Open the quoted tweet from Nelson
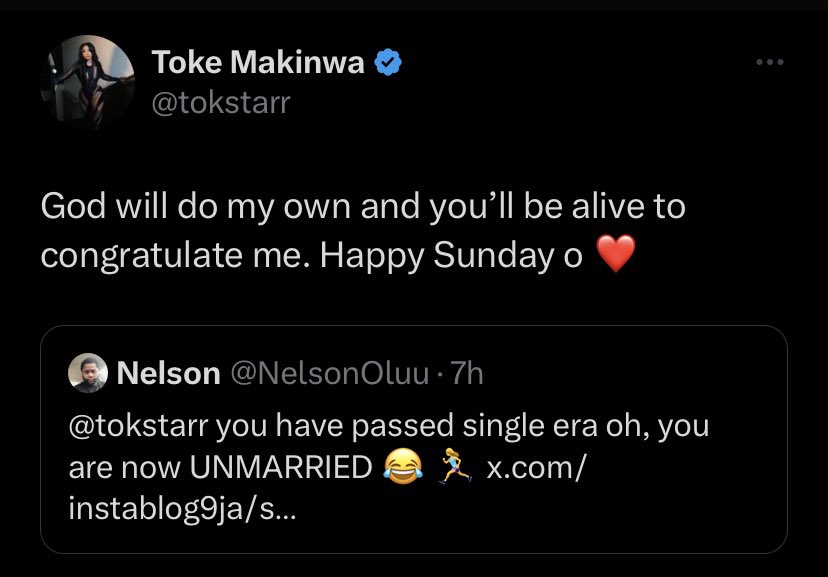This screenshot has height=577, width=828. pos(414,440)
